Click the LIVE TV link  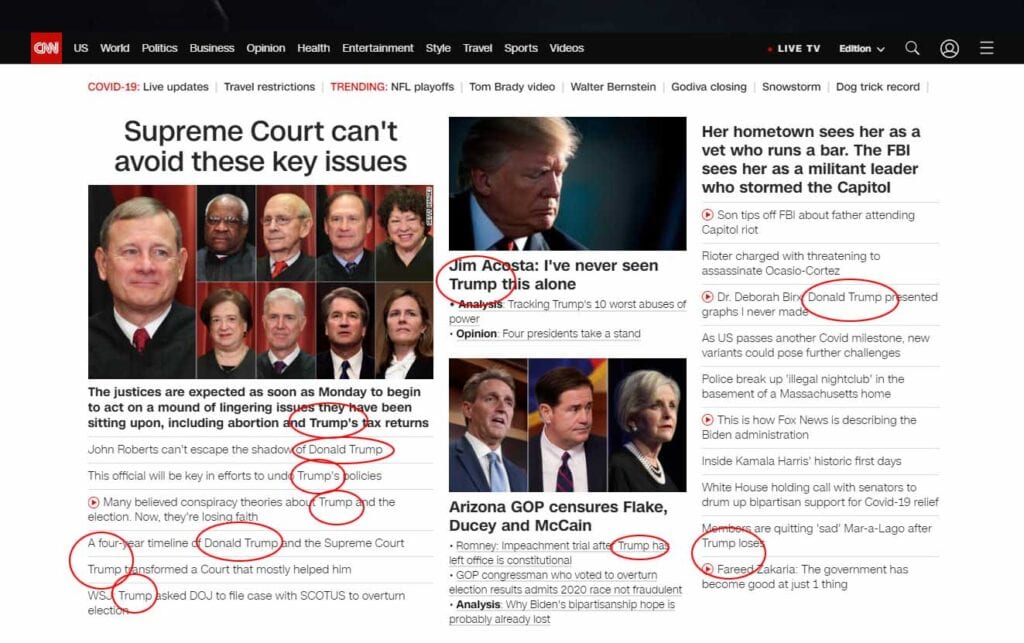pyautogui.click(x=798, y=48)
